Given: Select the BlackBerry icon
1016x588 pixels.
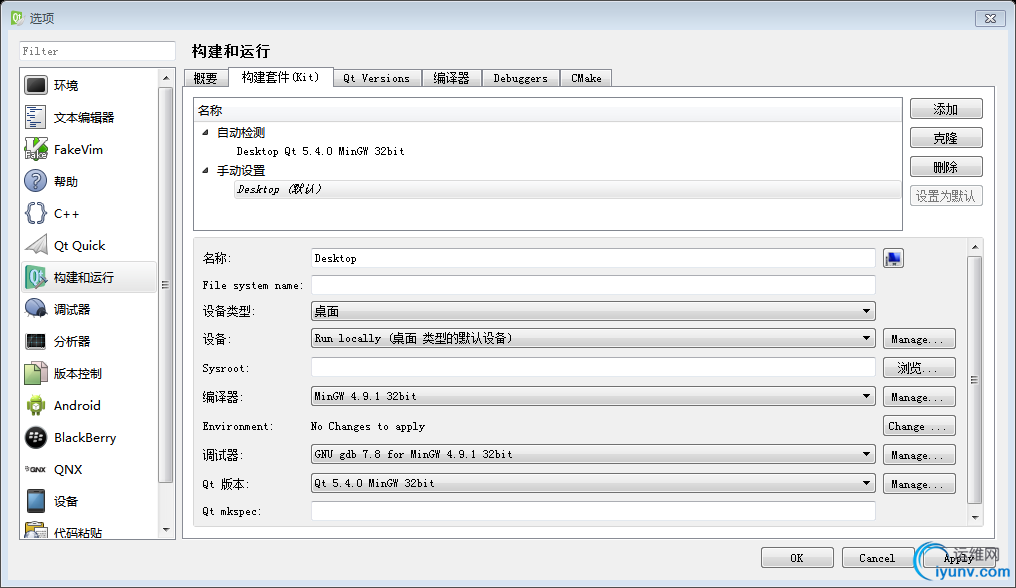Looking at the screenshot, I should click(x=36, y=438).
